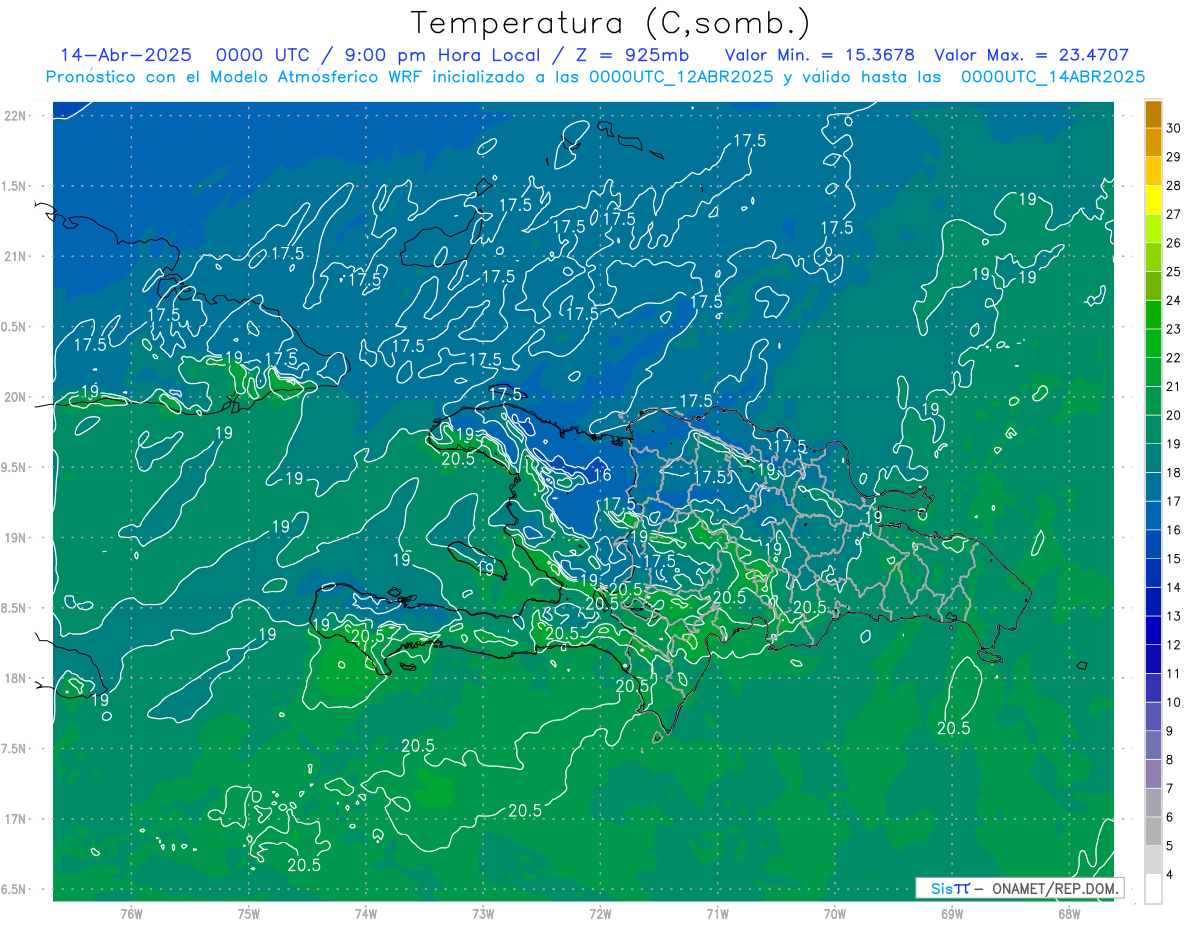Click legend value '21' on color scale

coord(1174,387)
